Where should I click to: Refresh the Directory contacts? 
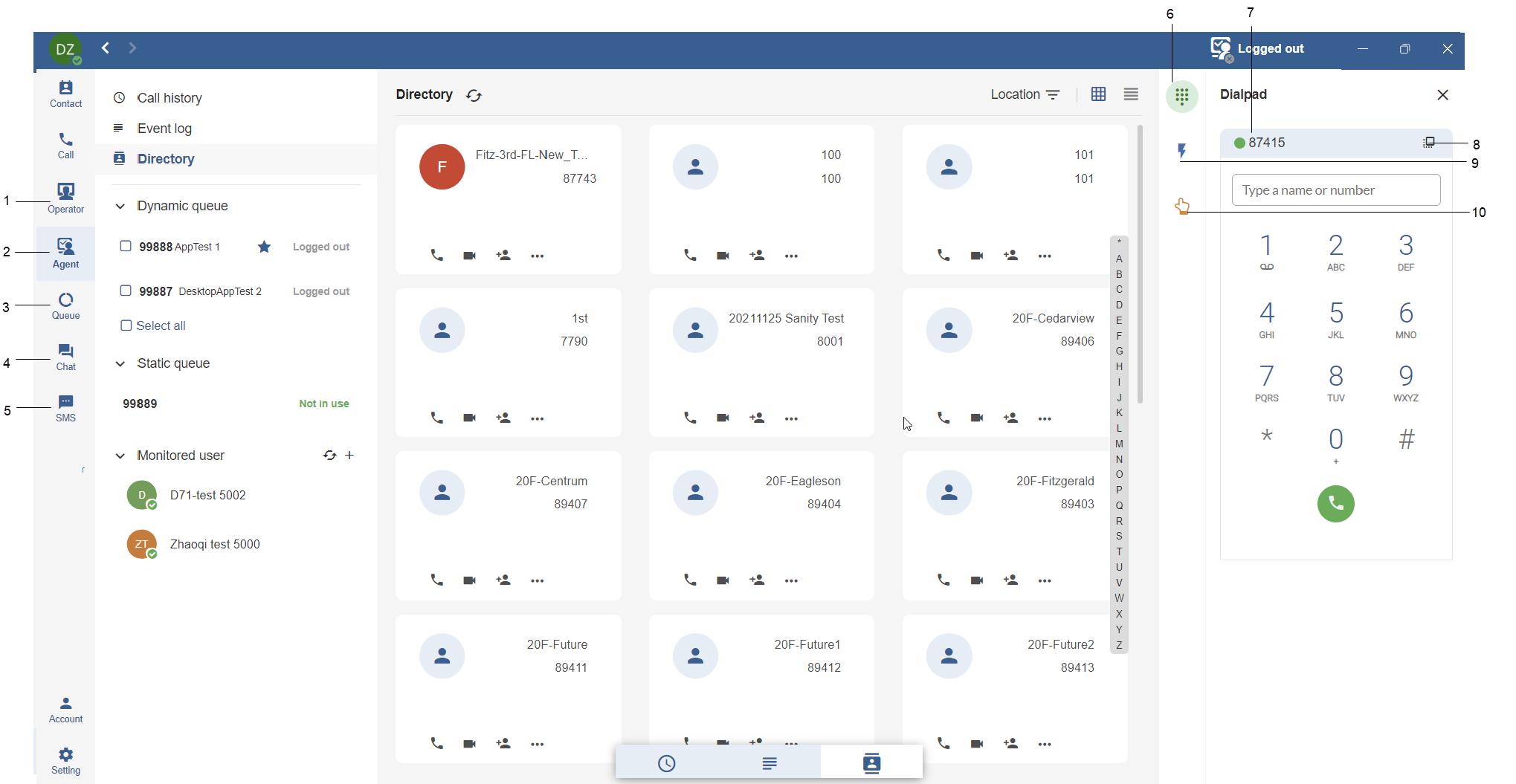click(x=474, y=95)
